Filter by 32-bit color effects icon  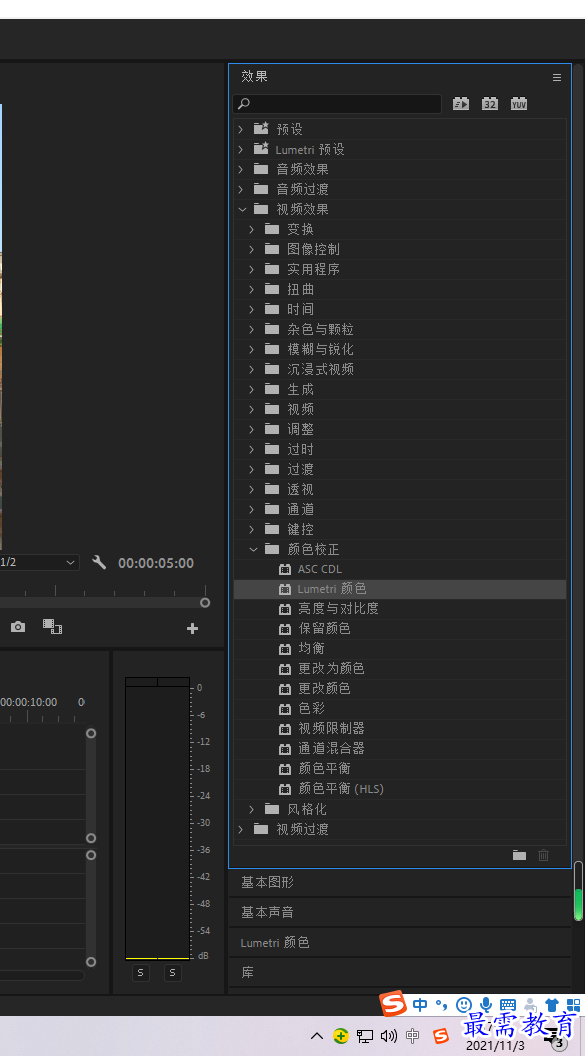(489, 104)
